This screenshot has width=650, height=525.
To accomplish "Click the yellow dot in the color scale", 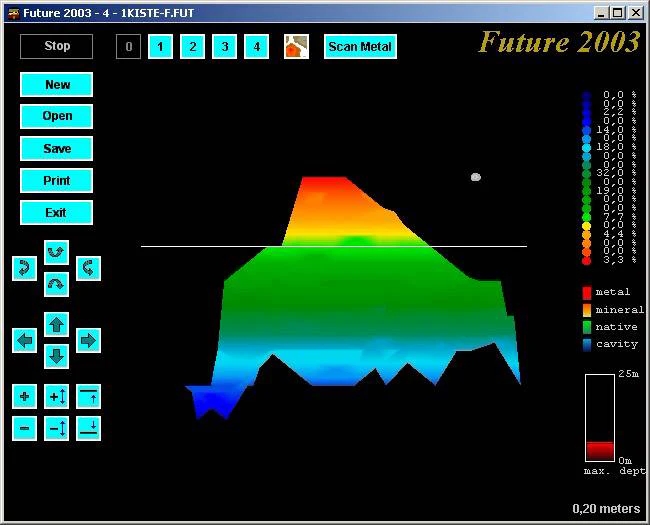I will pos(586,226).
